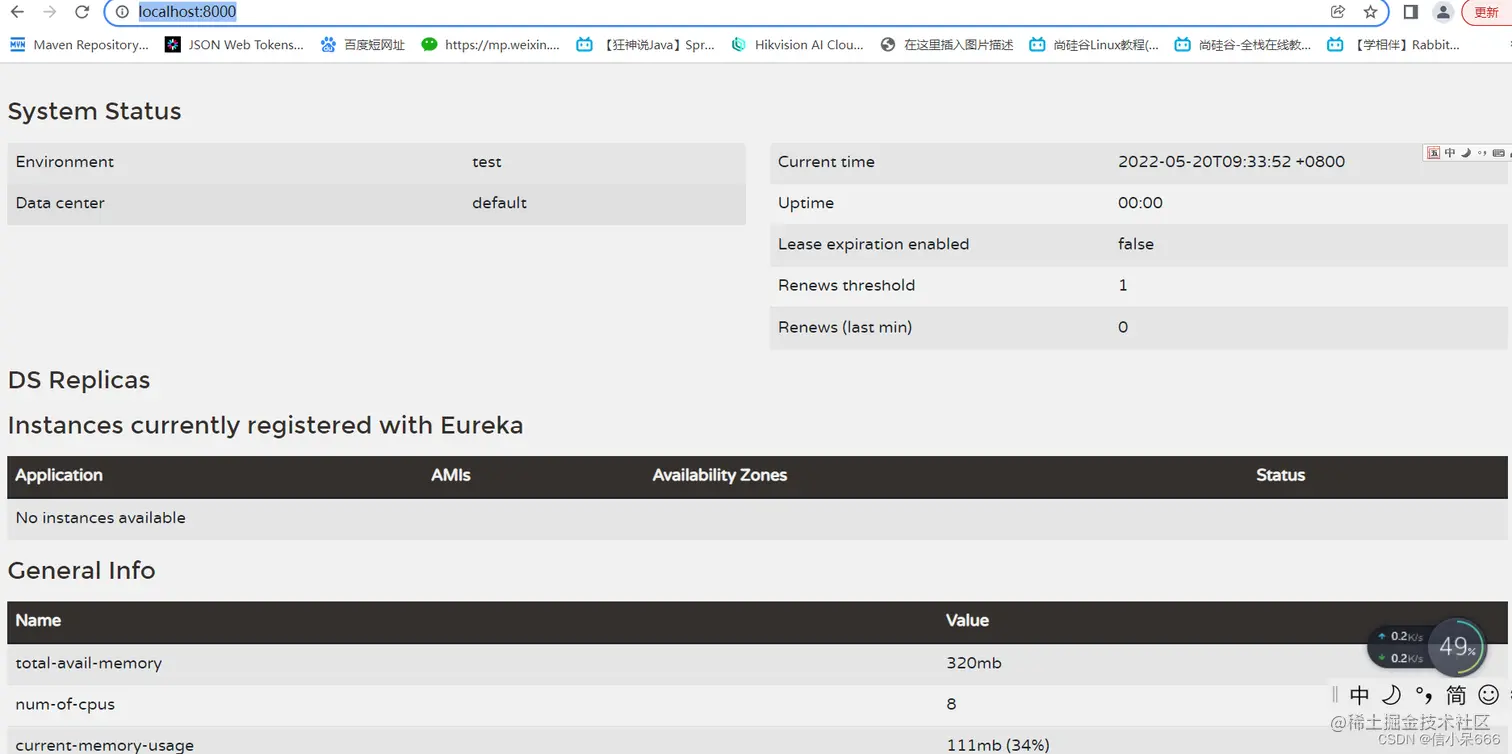Open the user profile avatar
This screenshot has height=754, width=1512.
coord(1443,12)
